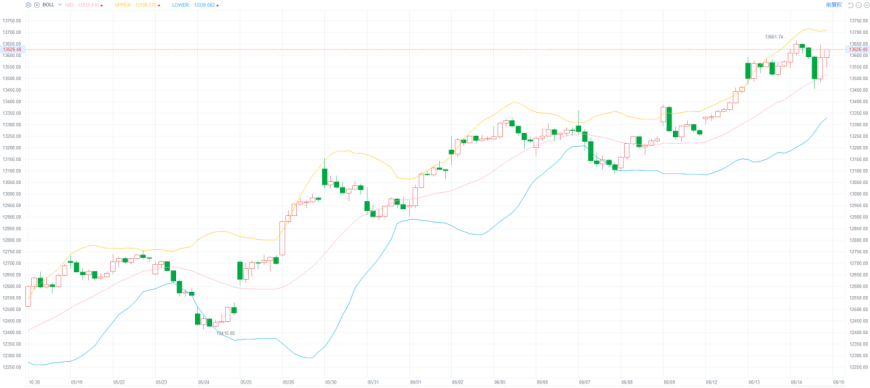Select the 06/12 date axis label
The width and height of the screenshot is (870, 388).
(712, 382)
